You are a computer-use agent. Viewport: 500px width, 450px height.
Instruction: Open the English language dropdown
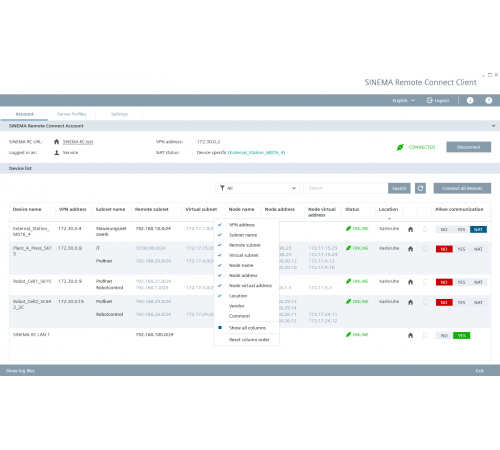tap(403, 100)
